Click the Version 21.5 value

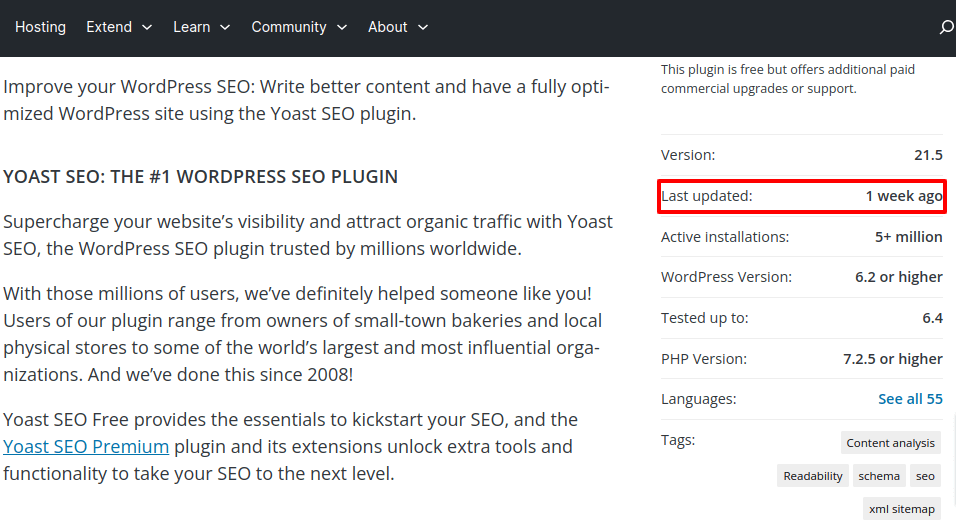[928, 155]
